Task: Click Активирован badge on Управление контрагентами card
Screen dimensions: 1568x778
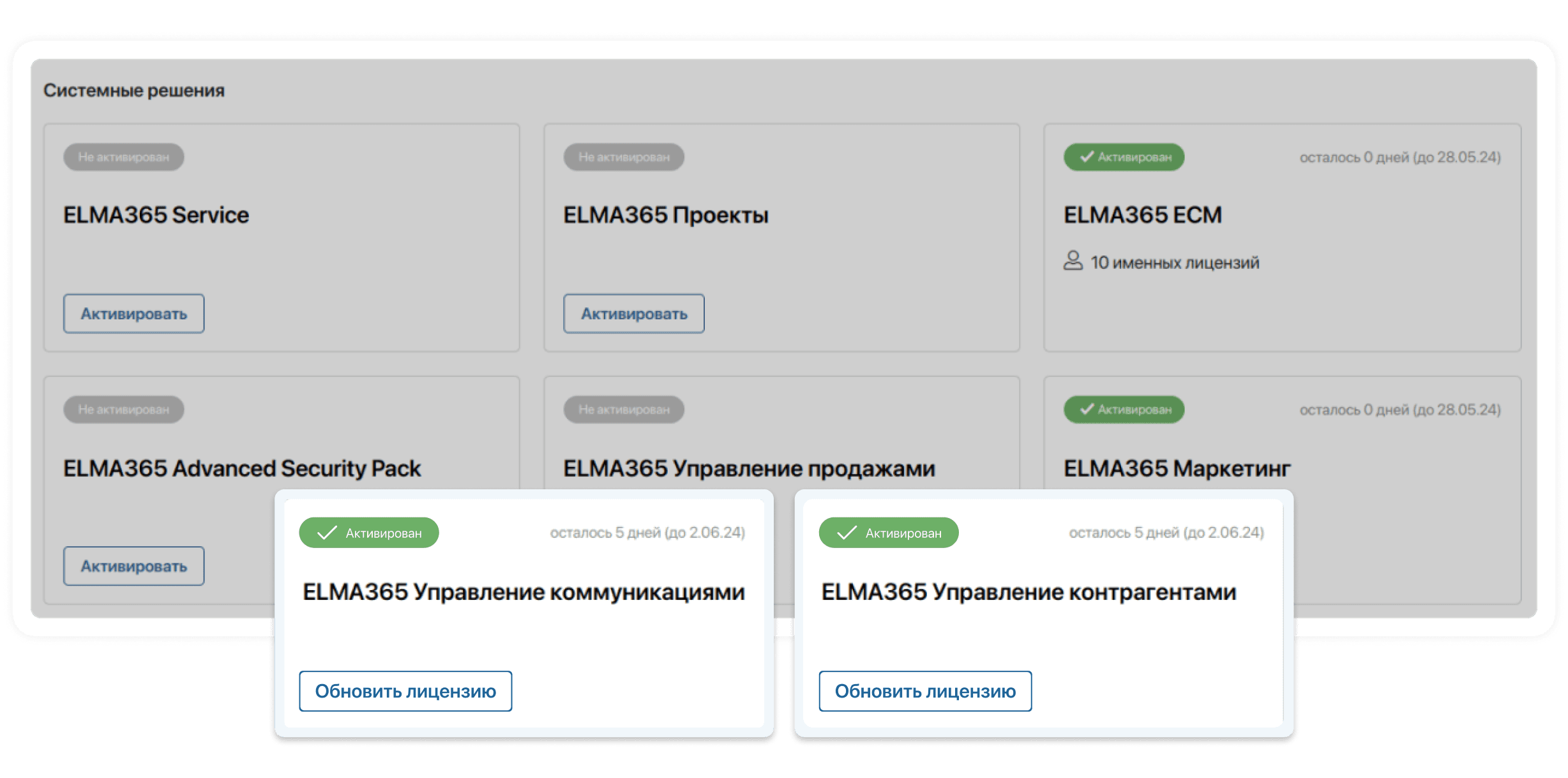Action: pos(889,533)
